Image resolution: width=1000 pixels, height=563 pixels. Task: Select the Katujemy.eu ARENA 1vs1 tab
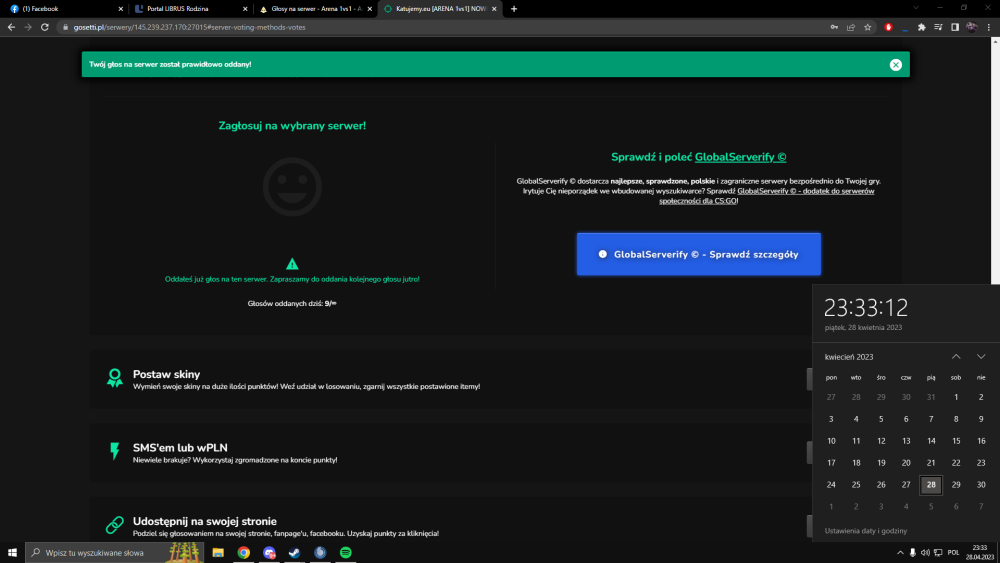click(439, 9)
